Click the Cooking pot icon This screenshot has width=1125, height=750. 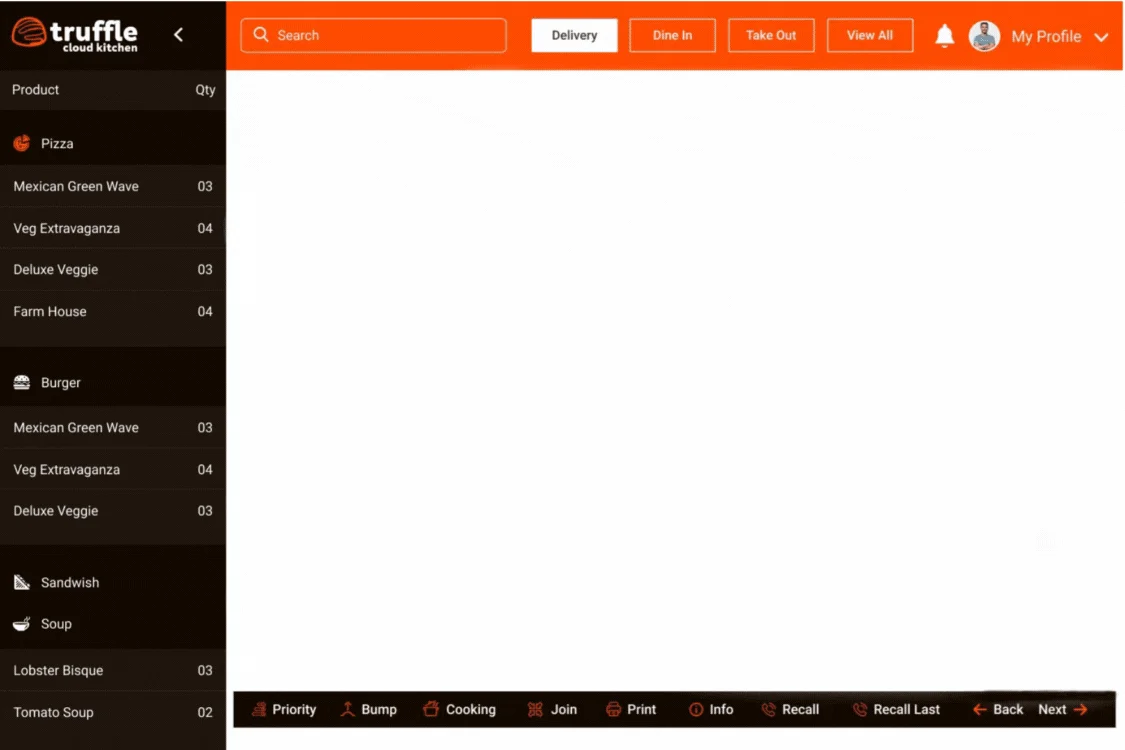point(431,710)
